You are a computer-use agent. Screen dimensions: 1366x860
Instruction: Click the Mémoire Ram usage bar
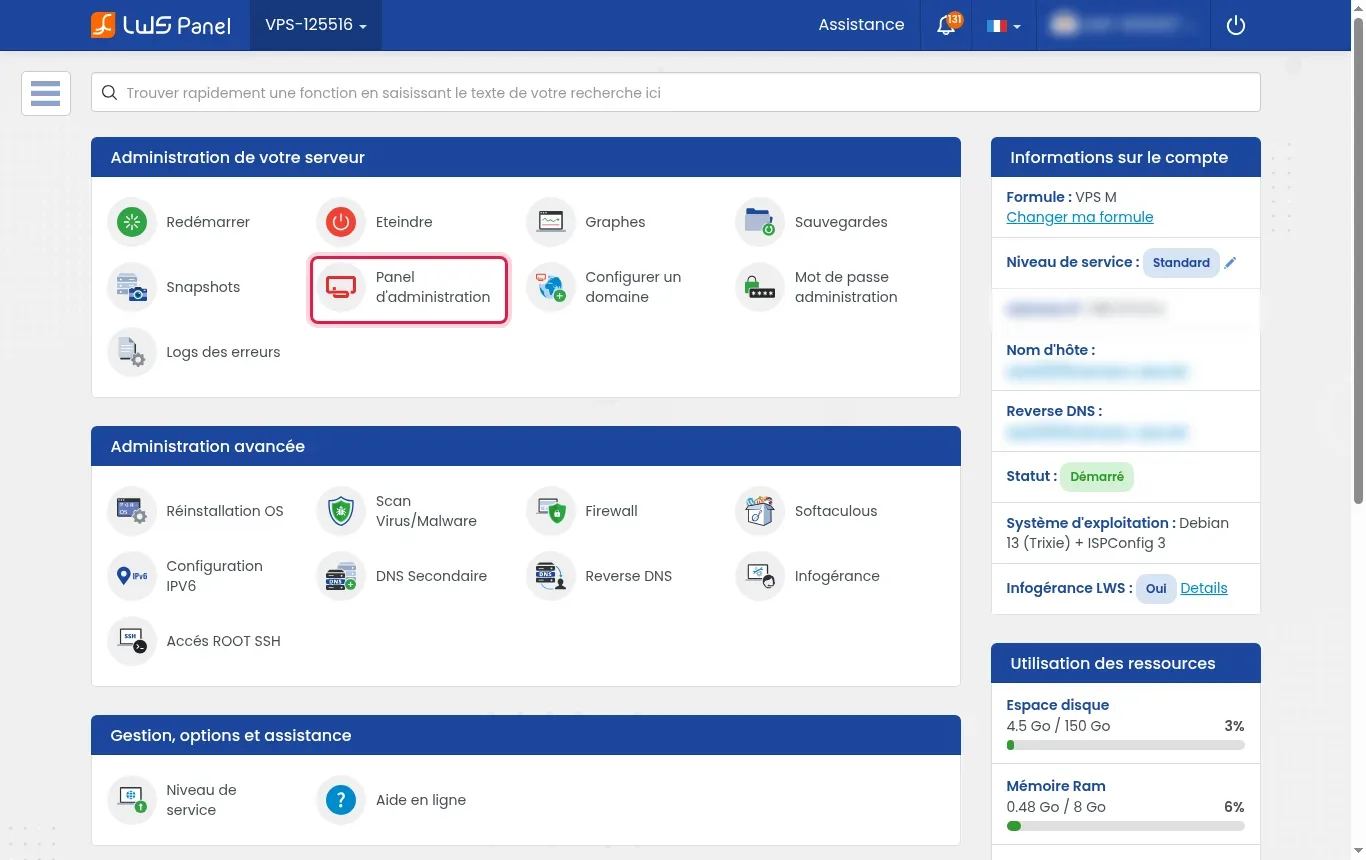pos(1126,826)
